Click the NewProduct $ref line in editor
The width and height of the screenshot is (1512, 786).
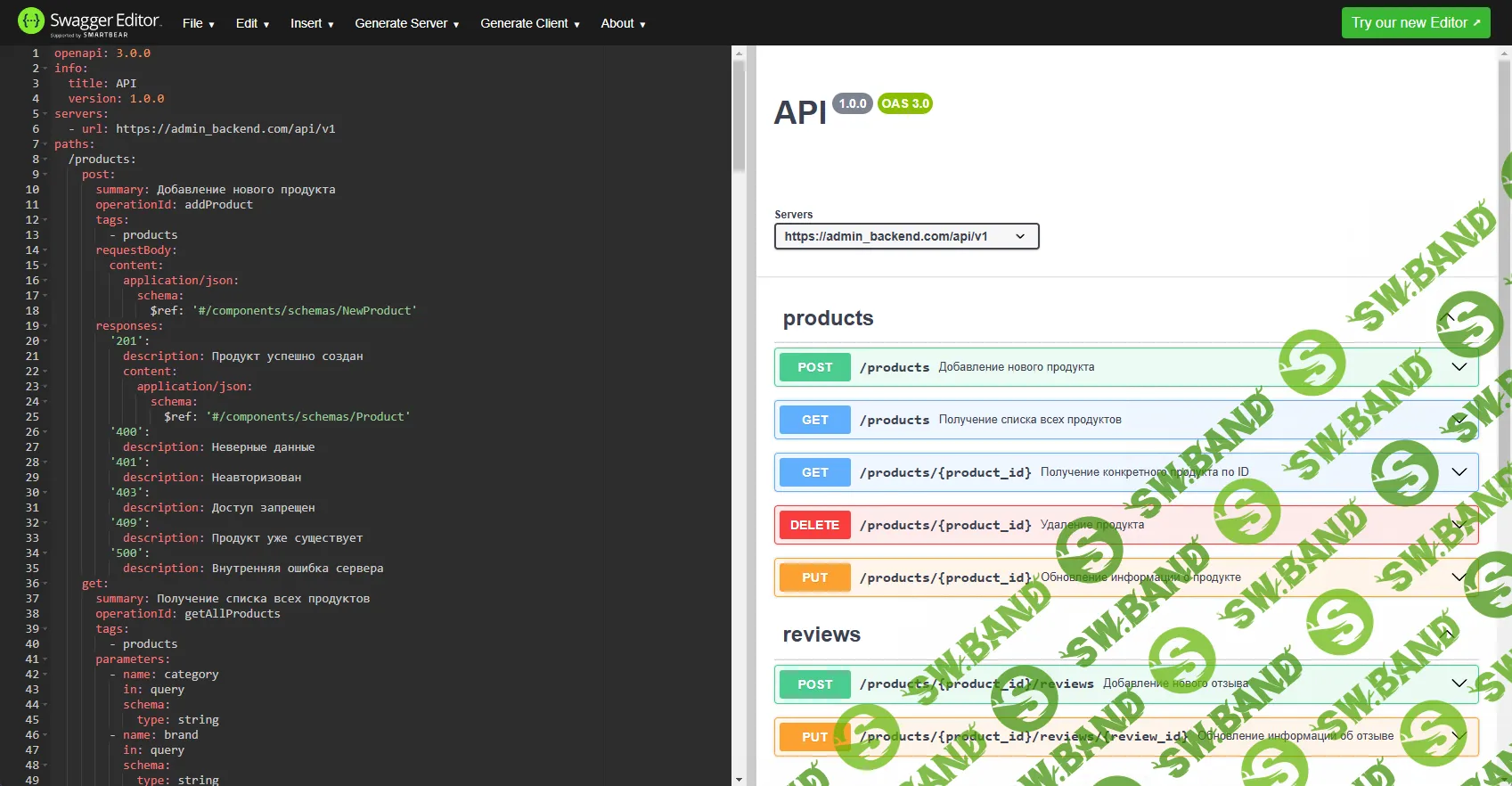(283, 311)
